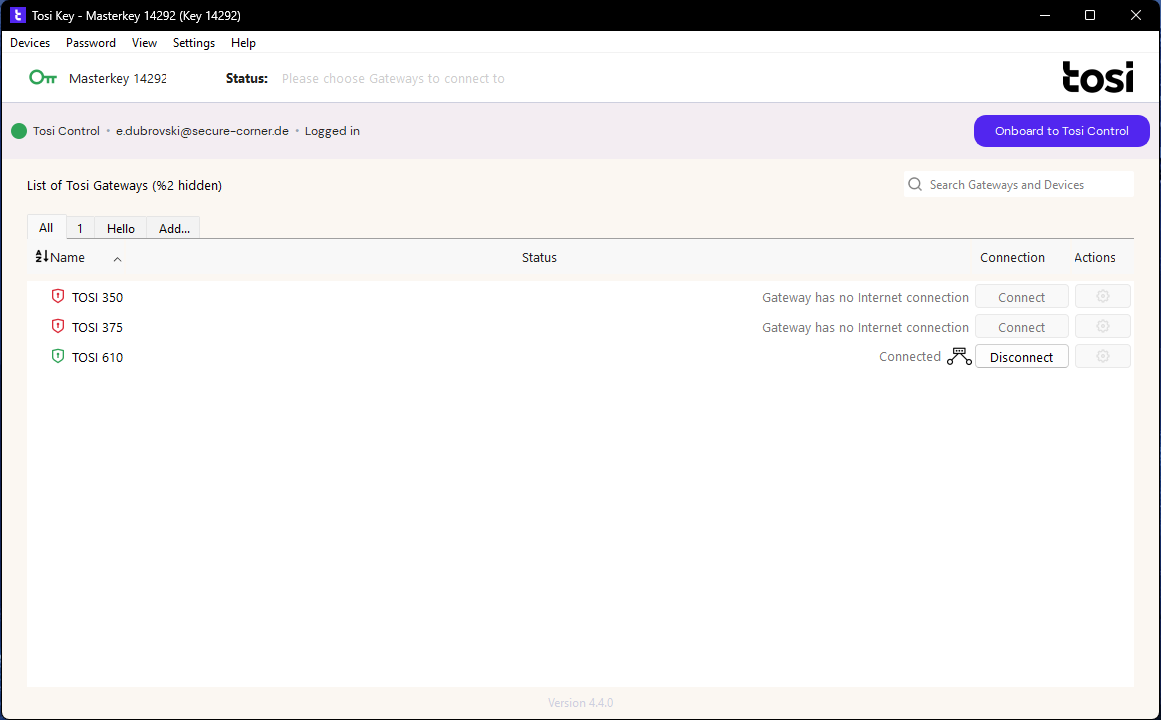Open the Settings menu
The width and height of the screenshot is (1161, 720).
tap(194, 43)
